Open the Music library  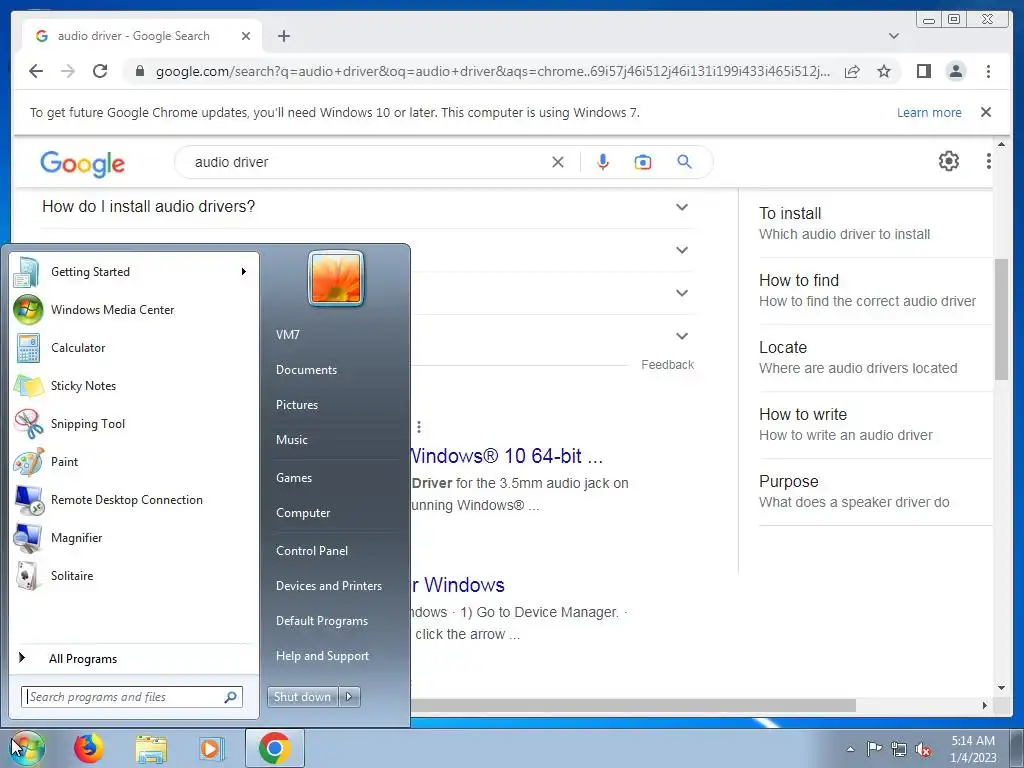click(x=335, y=440)
